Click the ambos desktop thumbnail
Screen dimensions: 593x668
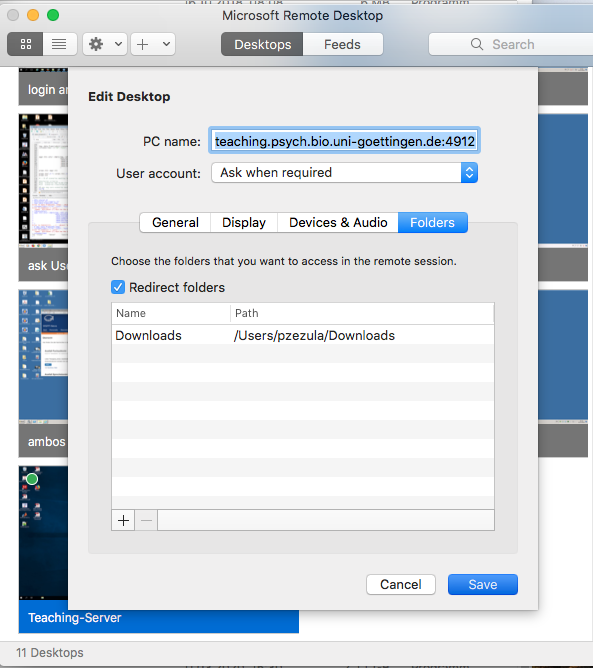pyautogui.click(x=43, y=356)
